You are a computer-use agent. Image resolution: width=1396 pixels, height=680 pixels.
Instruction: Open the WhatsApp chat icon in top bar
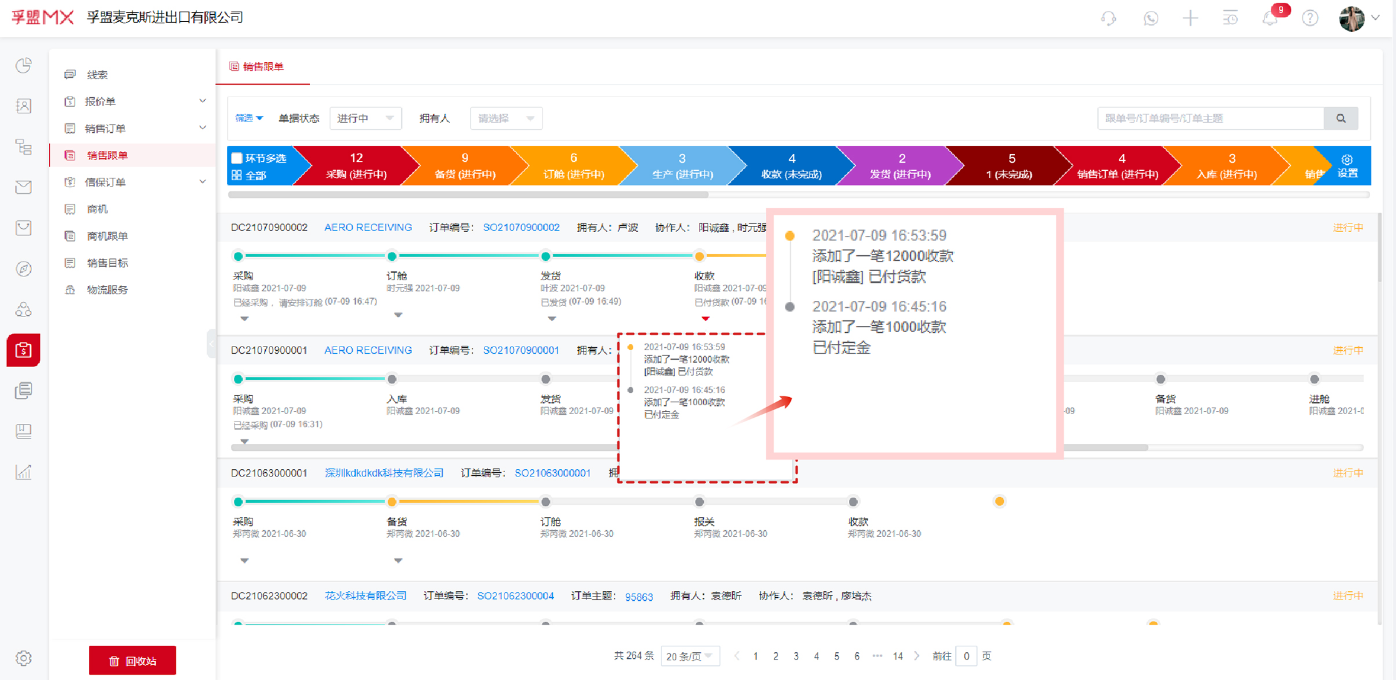pyautogui.click(x=1149, y=17)
